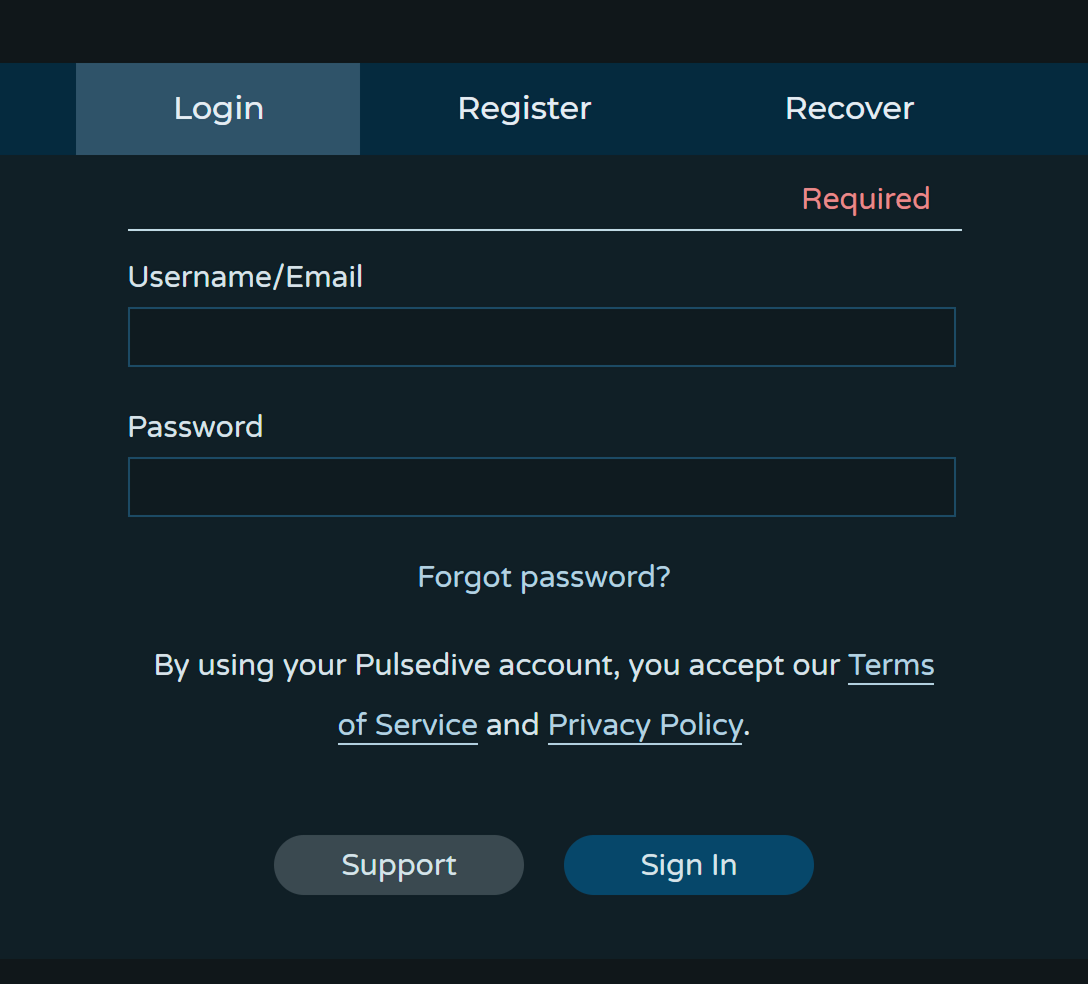Click the word 'and' between the policy links
Screen dimensions: 1088x984
pos(513,725)
